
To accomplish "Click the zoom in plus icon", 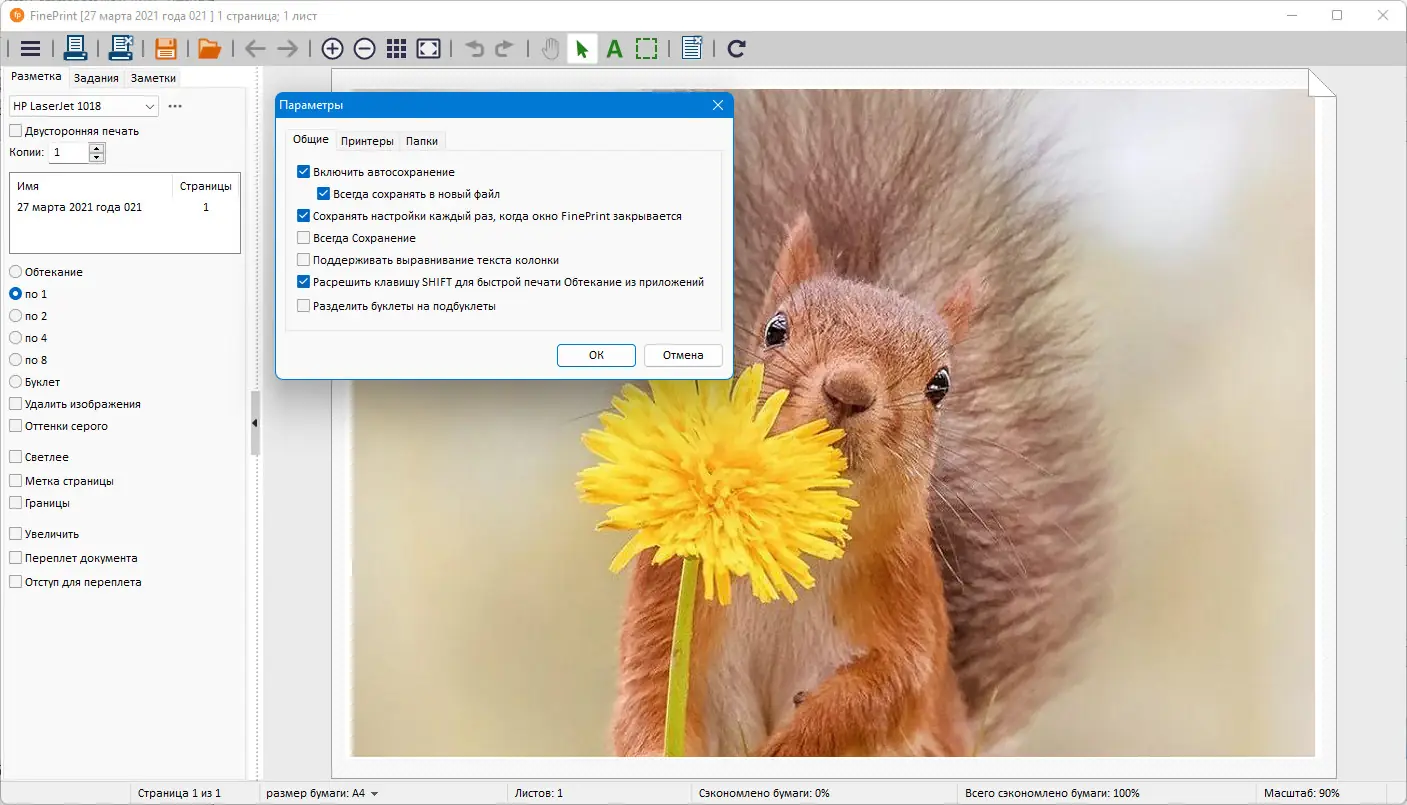I will click(x=332, y=48).
